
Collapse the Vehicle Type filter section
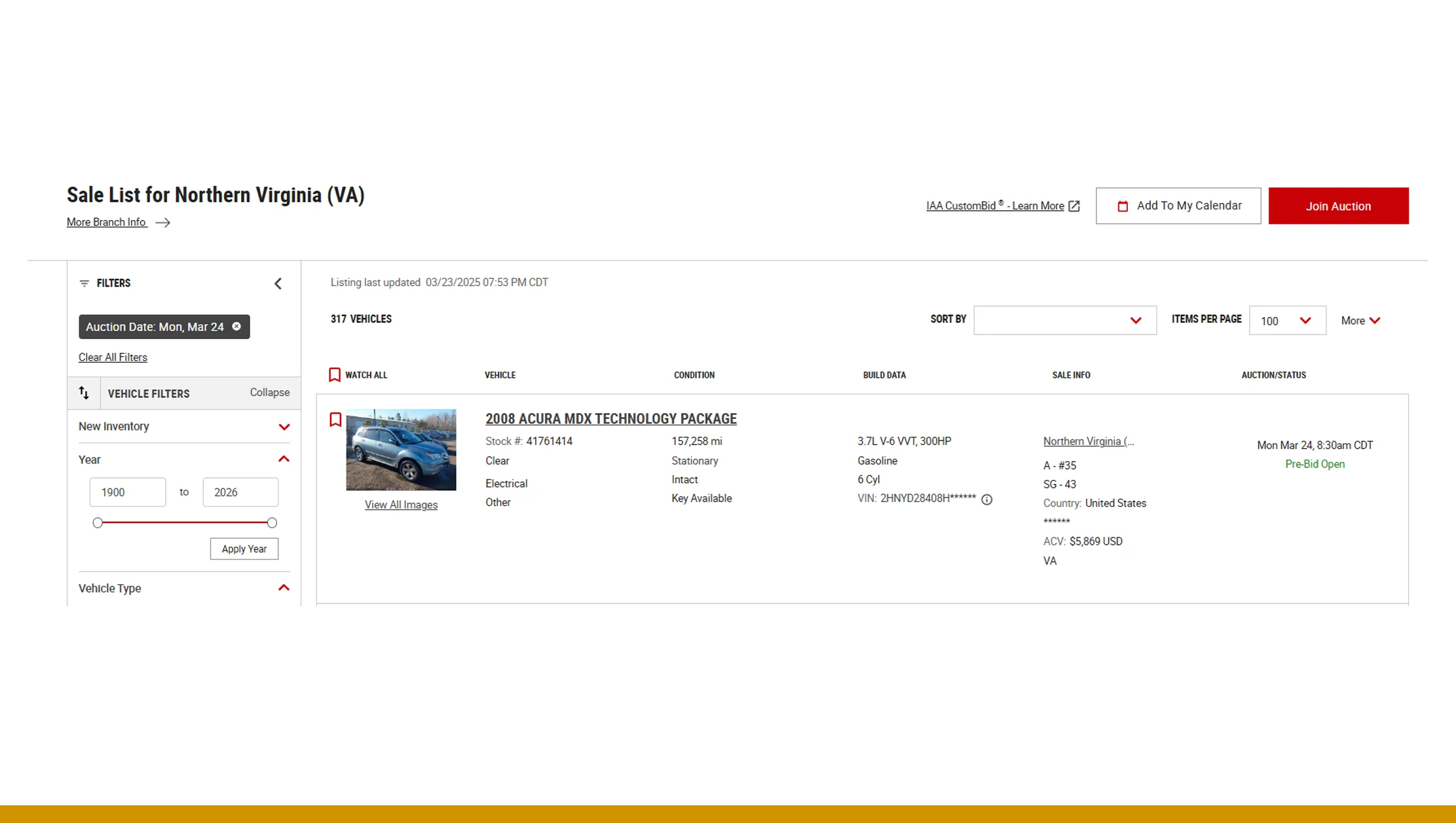pos(284,587)
